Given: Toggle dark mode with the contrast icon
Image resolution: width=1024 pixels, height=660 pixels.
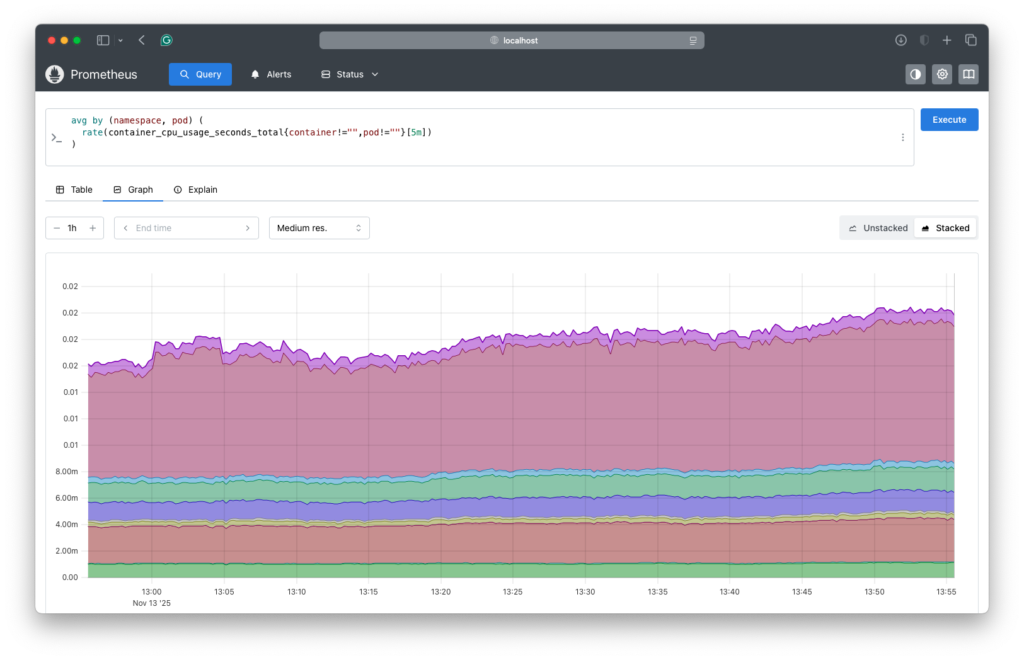Looking at the screenshot, I should (x=915, y=74).
